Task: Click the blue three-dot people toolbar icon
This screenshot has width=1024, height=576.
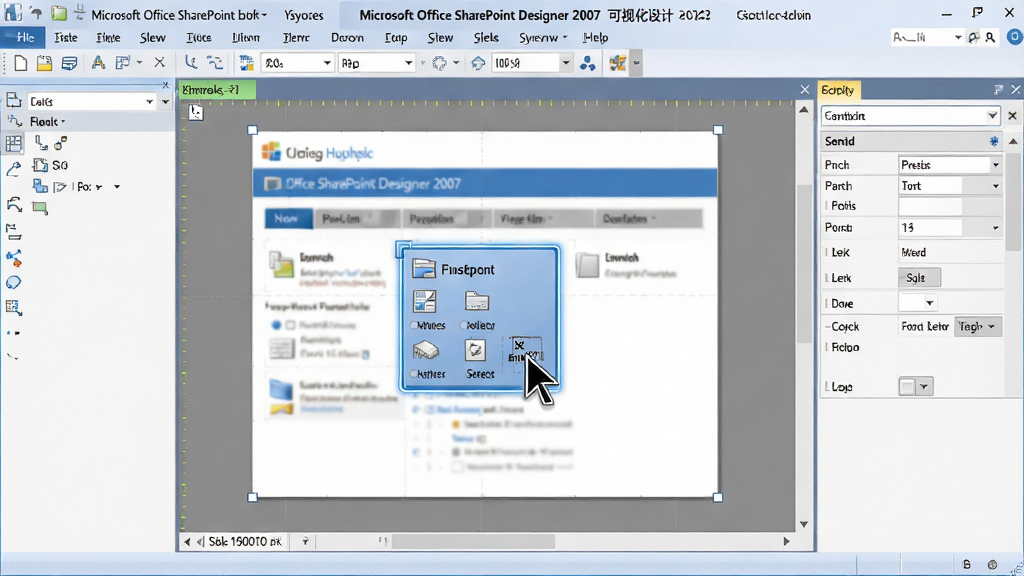Action: point(587,63)
